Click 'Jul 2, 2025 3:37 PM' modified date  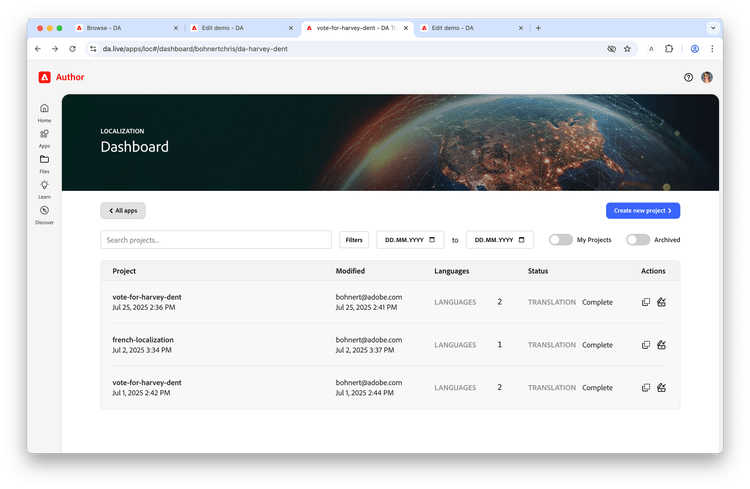(x=364, y=350)
